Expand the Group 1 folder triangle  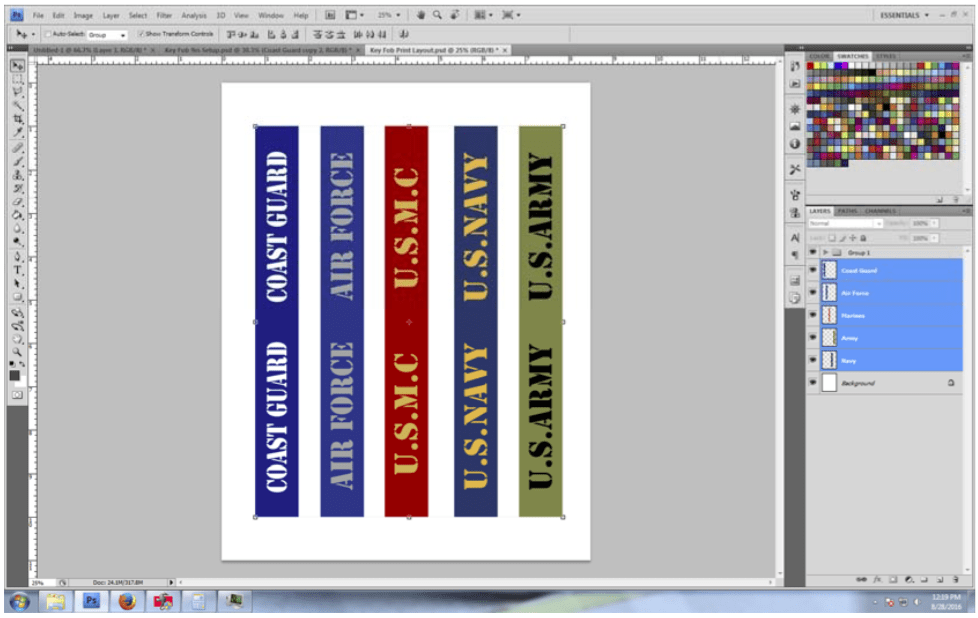click(x=825, y=253)
